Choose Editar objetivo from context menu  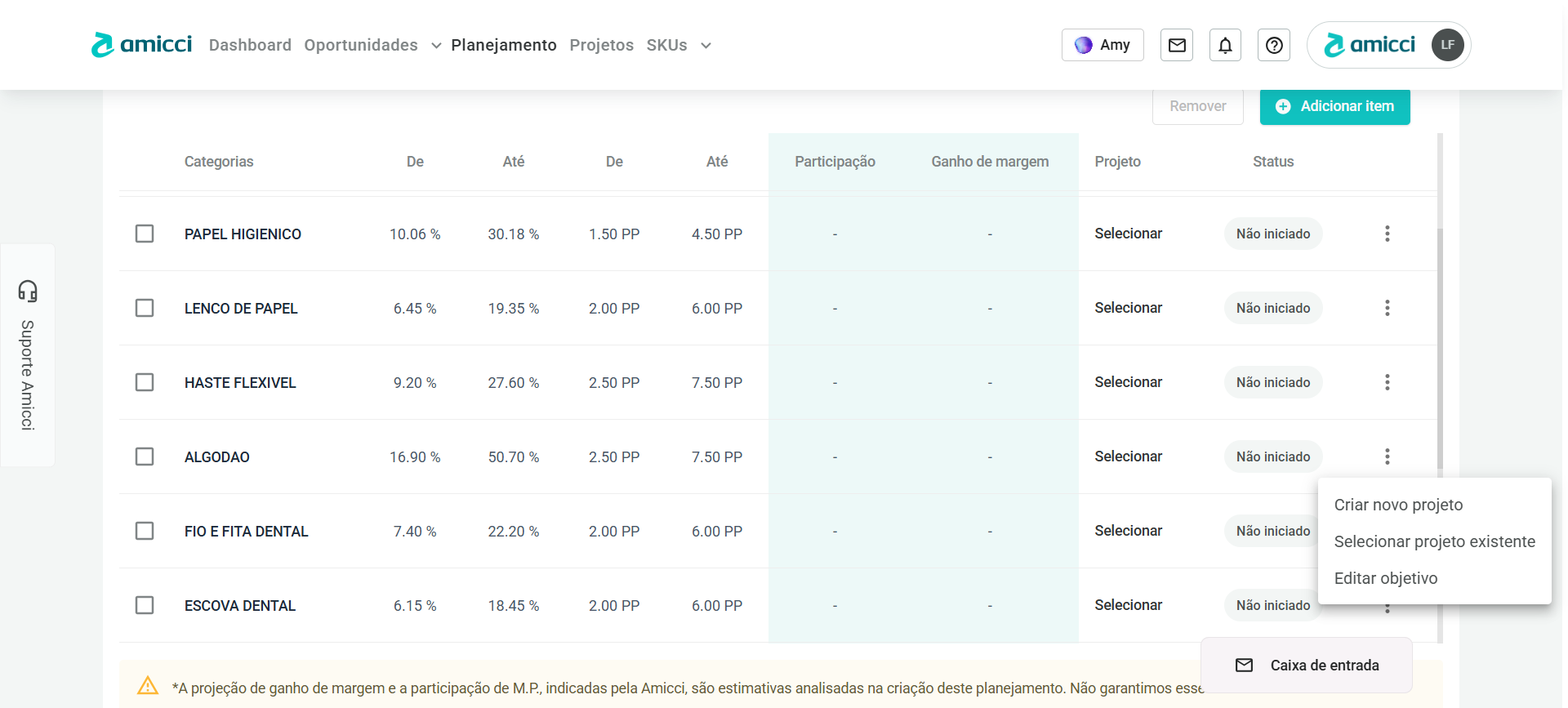pos(1385,578)
